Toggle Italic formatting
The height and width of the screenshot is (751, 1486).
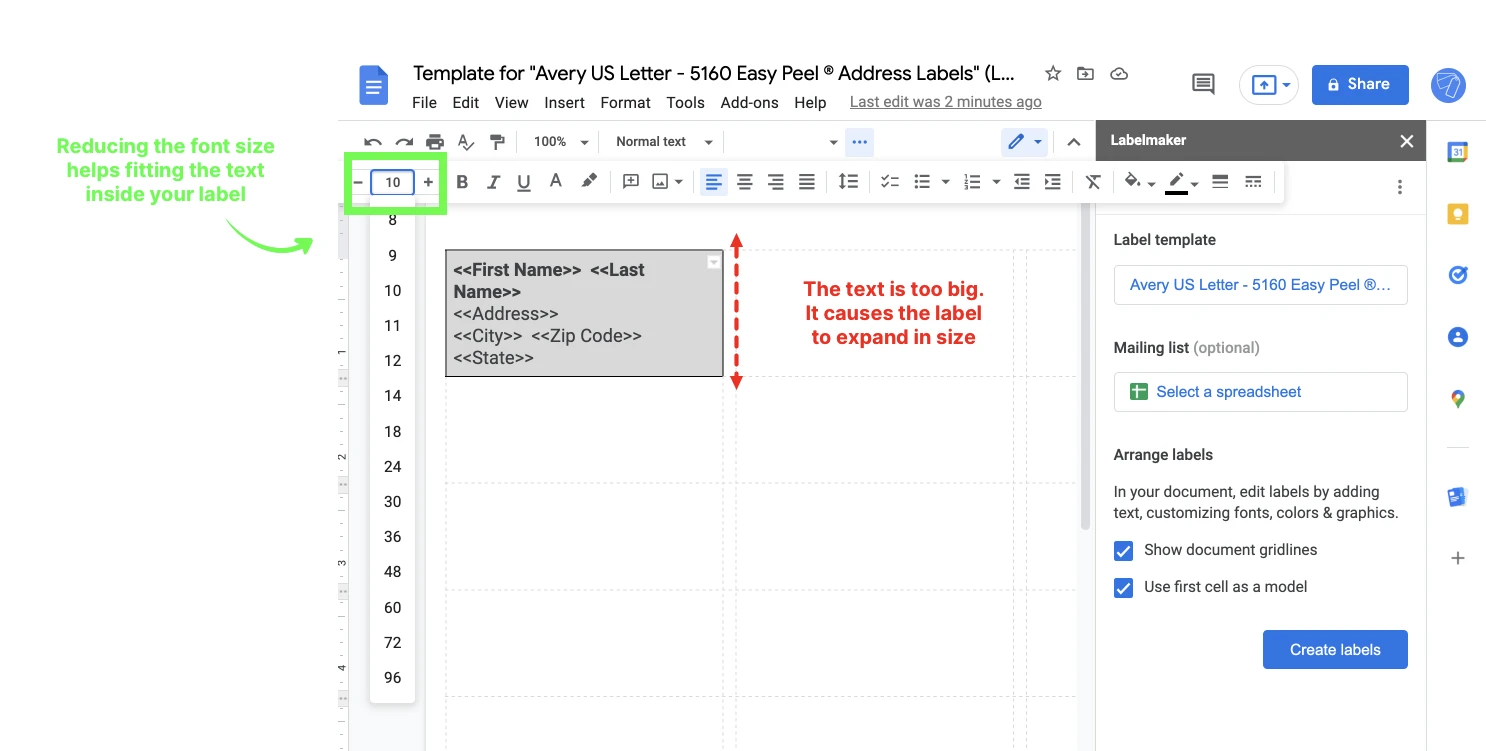(493, 182)
